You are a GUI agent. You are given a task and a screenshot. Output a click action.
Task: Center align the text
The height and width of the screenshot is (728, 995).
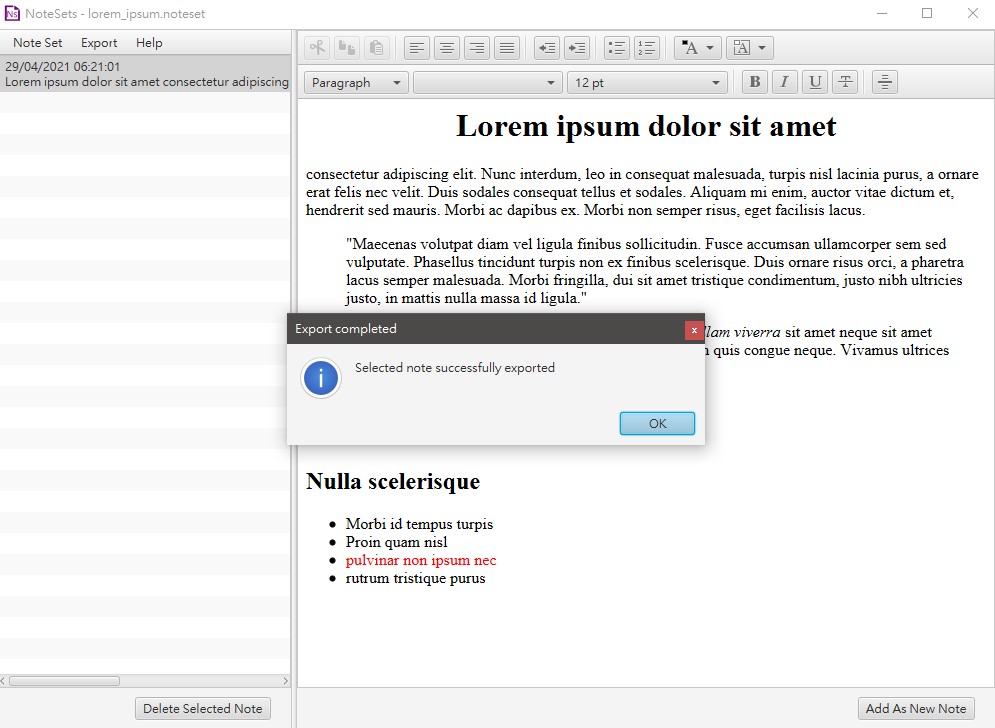coord(446,48)
